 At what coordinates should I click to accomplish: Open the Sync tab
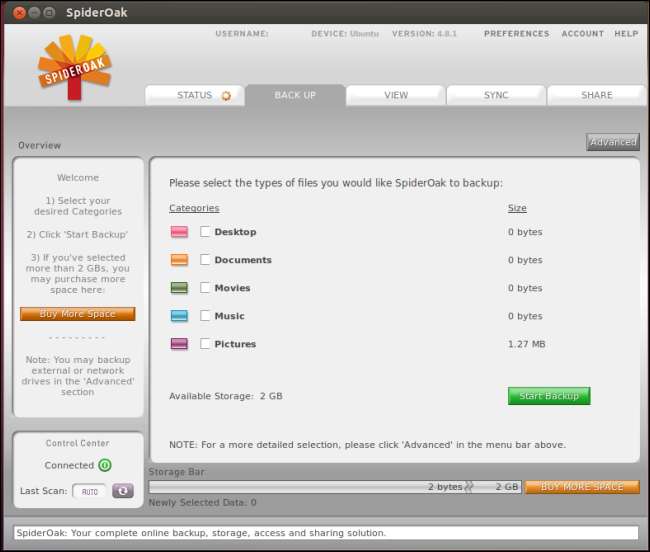(x=496, y=95)
